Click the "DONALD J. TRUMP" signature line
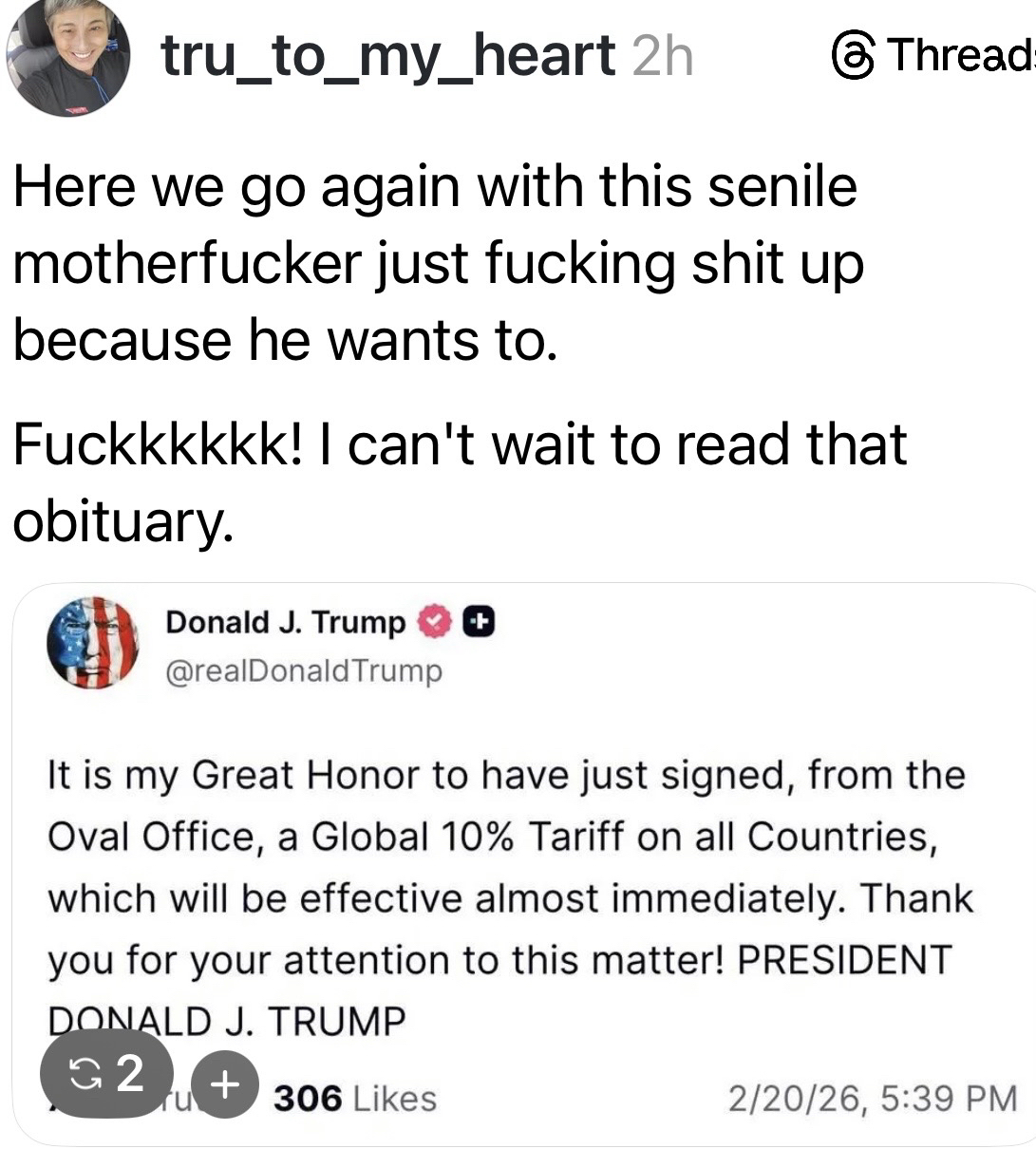 pyautogui.click(x=226, y=1021)
